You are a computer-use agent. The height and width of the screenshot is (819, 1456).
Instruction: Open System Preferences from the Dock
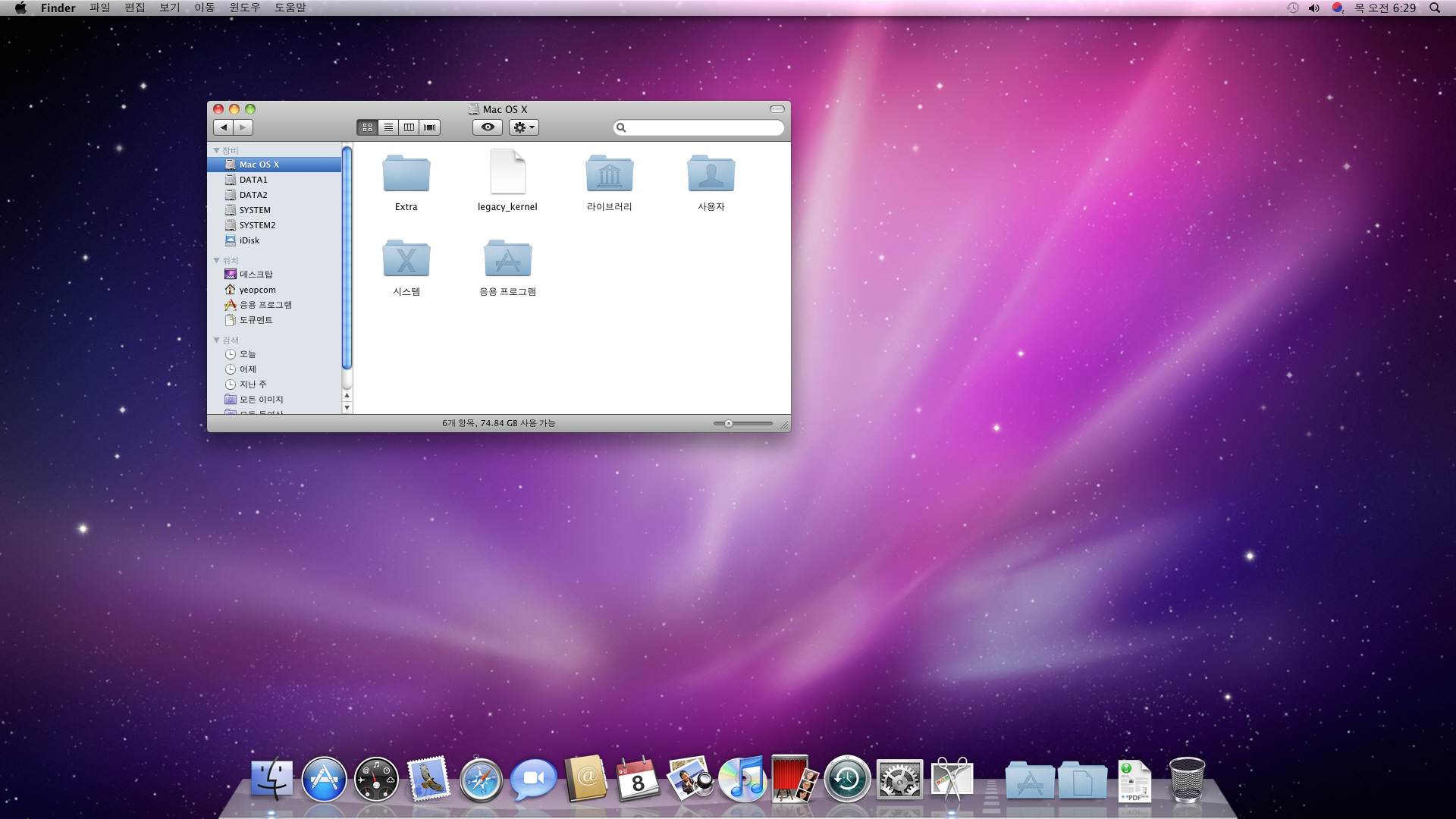(899, 778)
